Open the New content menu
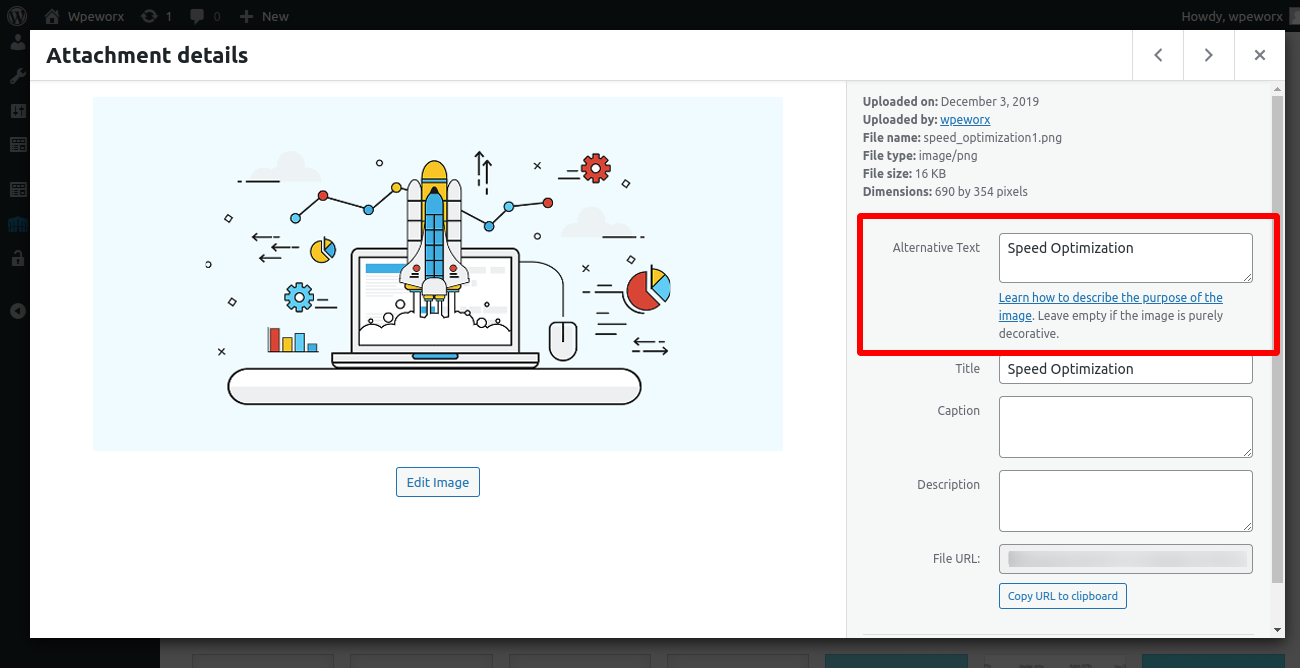This screenshot has height=668, width=1300. pyautogui.click(x=263, y=16)
